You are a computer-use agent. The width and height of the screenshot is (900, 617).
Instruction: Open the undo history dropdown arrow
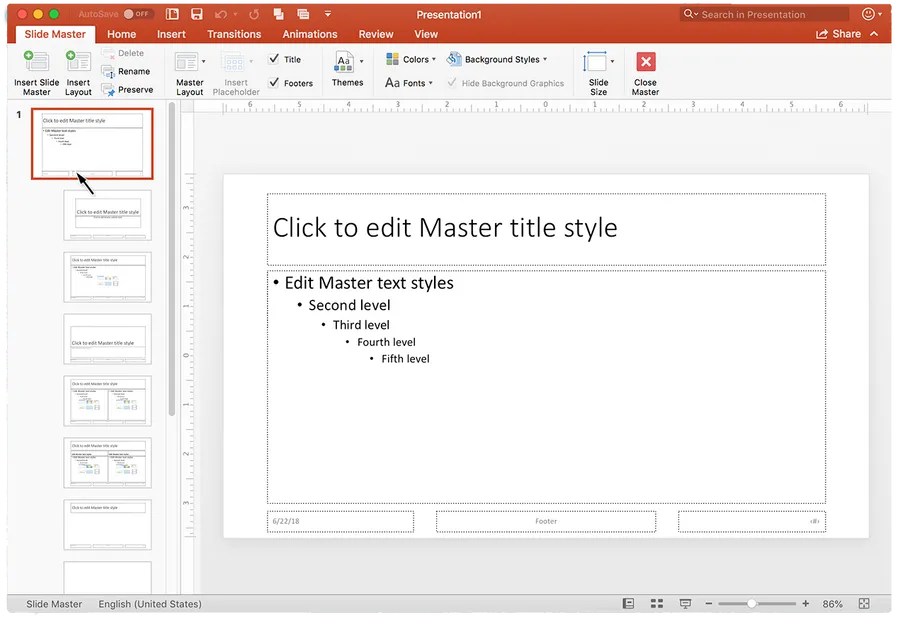point(235,14)
